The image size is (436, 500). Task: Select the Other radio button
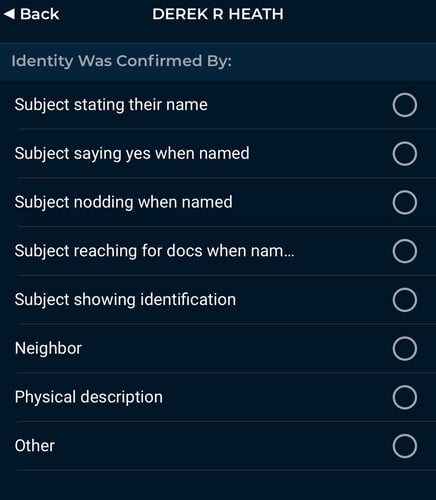coord(405,446)
